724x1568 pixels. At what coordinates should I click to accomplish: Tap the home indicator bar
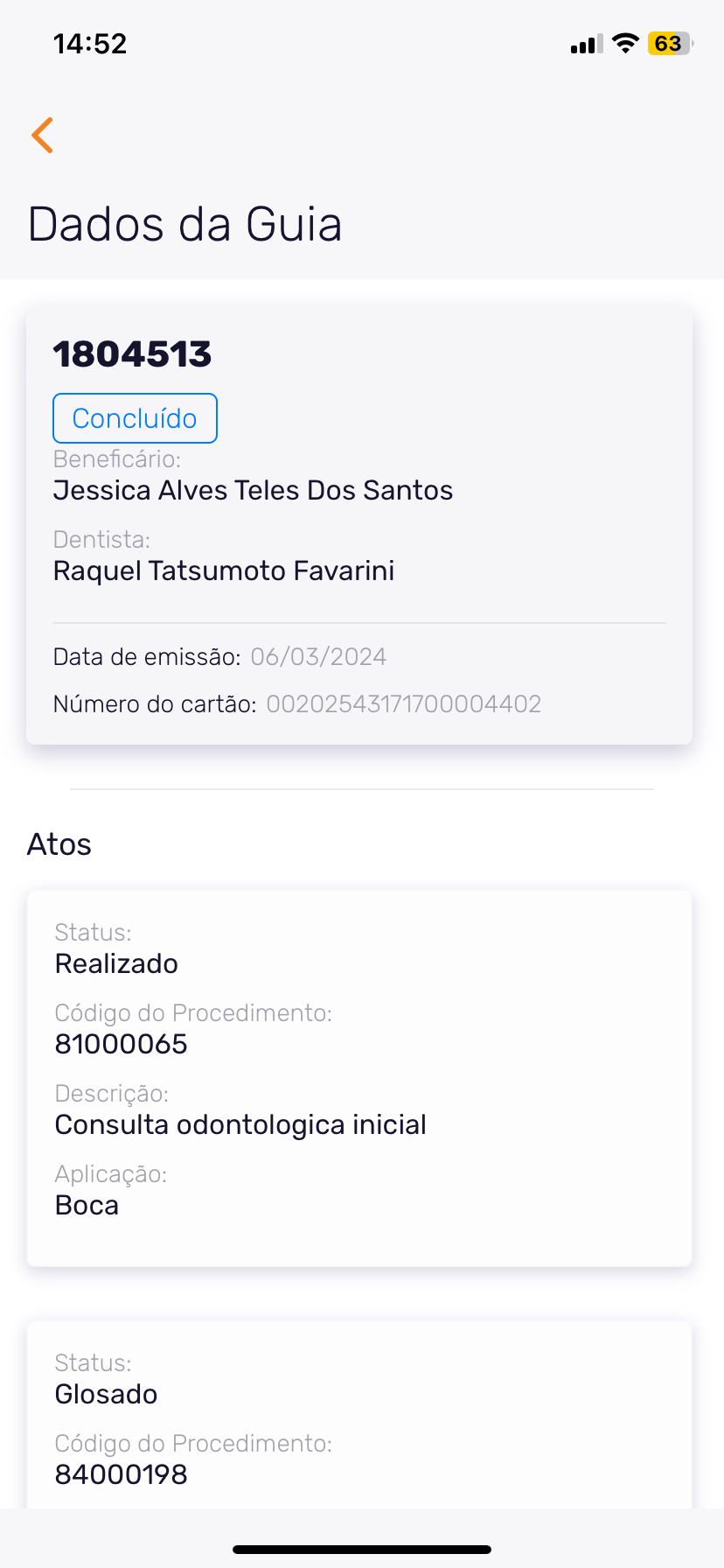pos(362,1550)
